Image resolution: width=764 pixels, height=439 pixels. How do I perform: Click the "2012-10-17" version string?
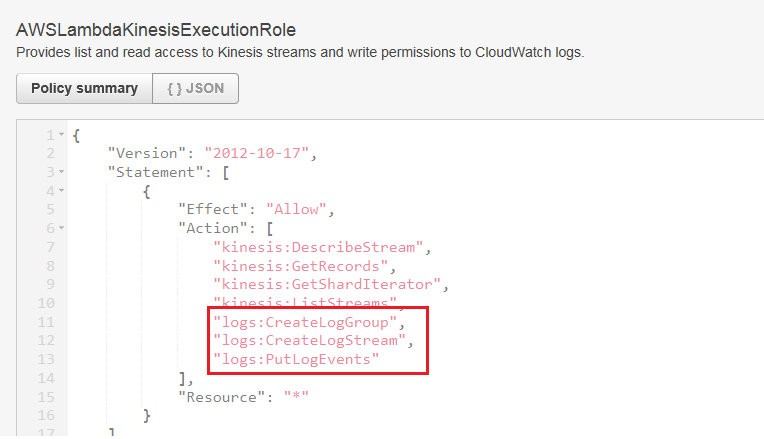(x=257, y=153)
